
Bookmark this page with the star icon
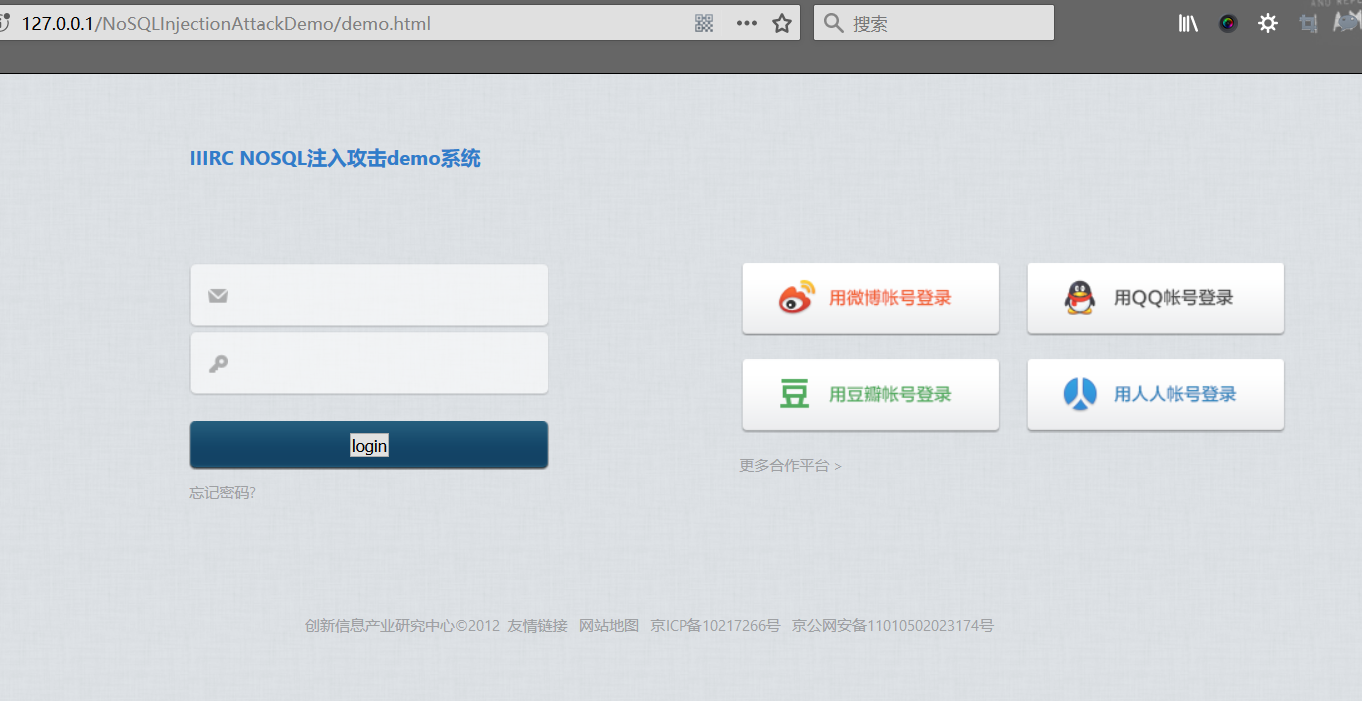tap(782, 24)
